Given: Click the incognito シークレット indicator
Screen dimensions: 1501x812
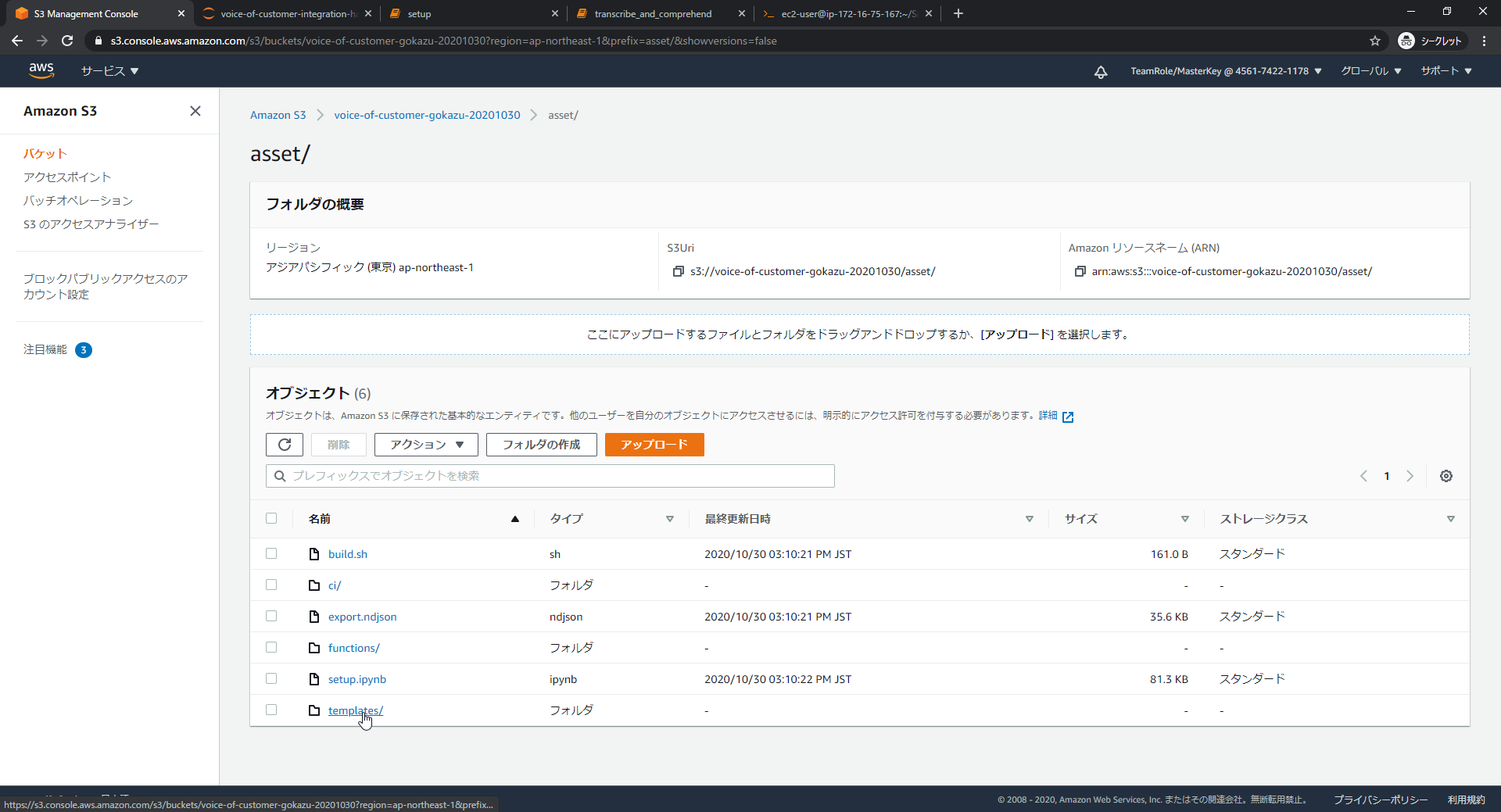Looking at the screenshot, I should click(1431, 41).
